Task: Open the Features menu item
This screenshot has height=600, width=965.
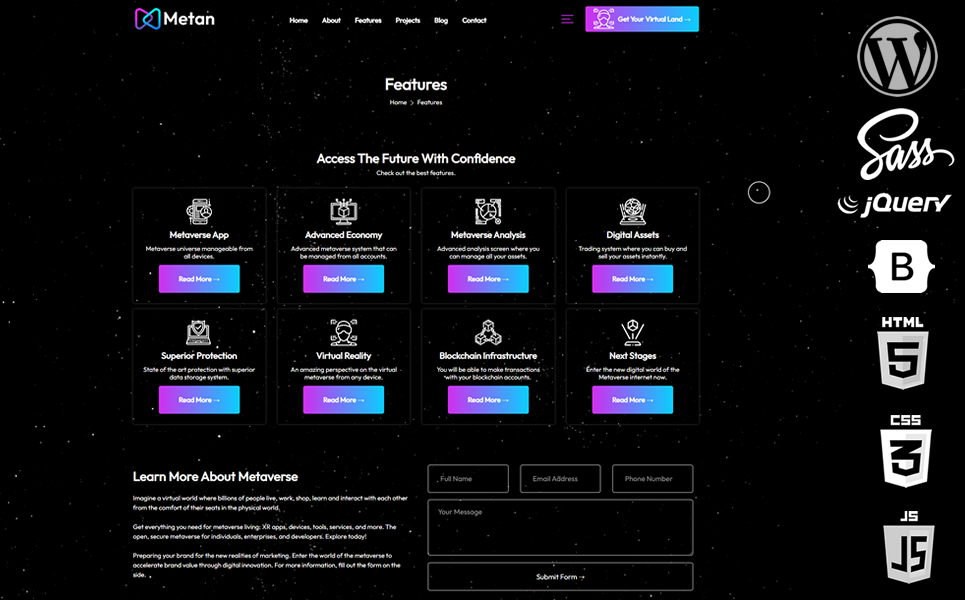Action: [368, 20]
